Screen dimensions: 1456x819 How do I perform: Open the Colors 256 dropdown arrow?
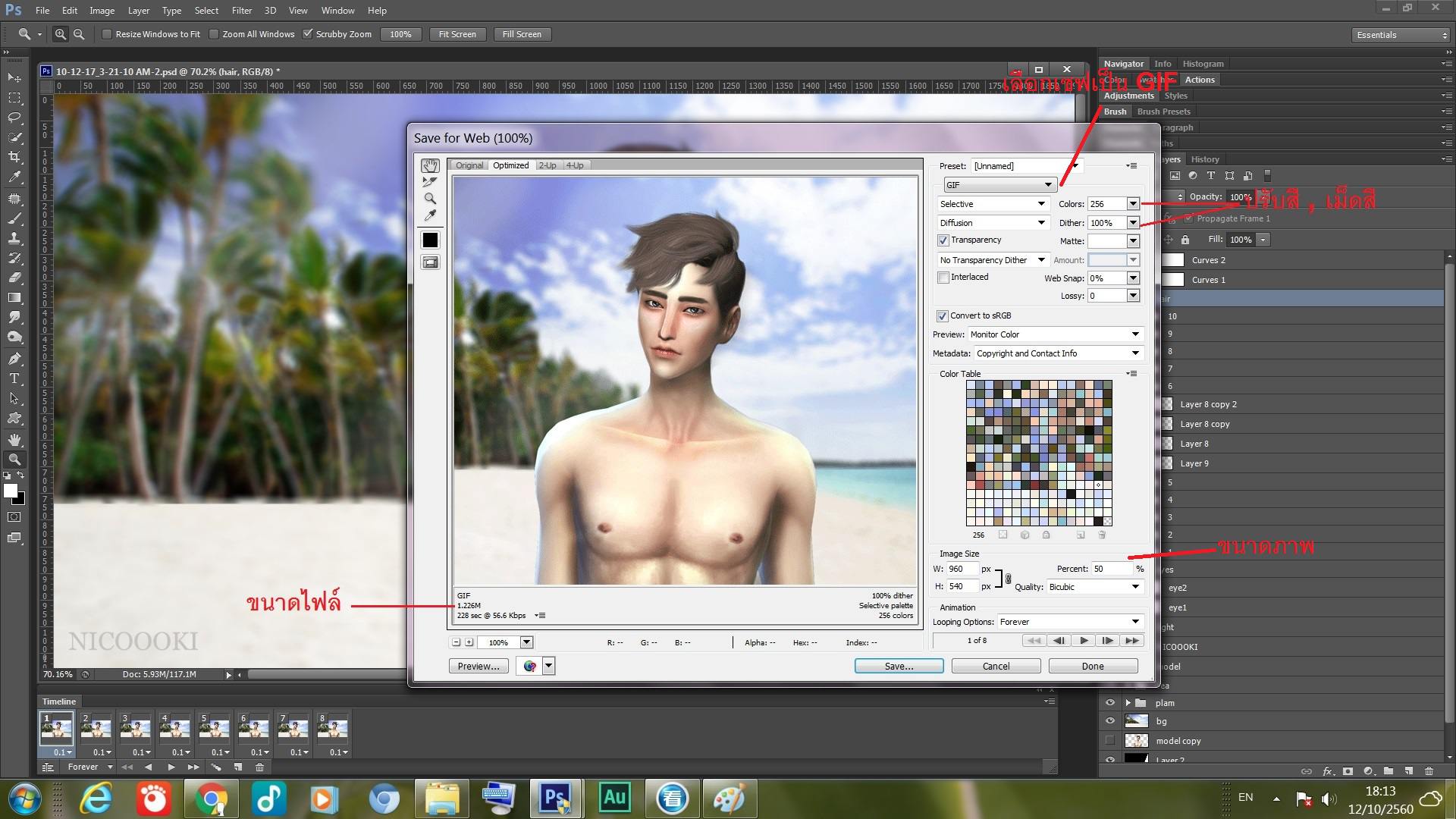1133,204
